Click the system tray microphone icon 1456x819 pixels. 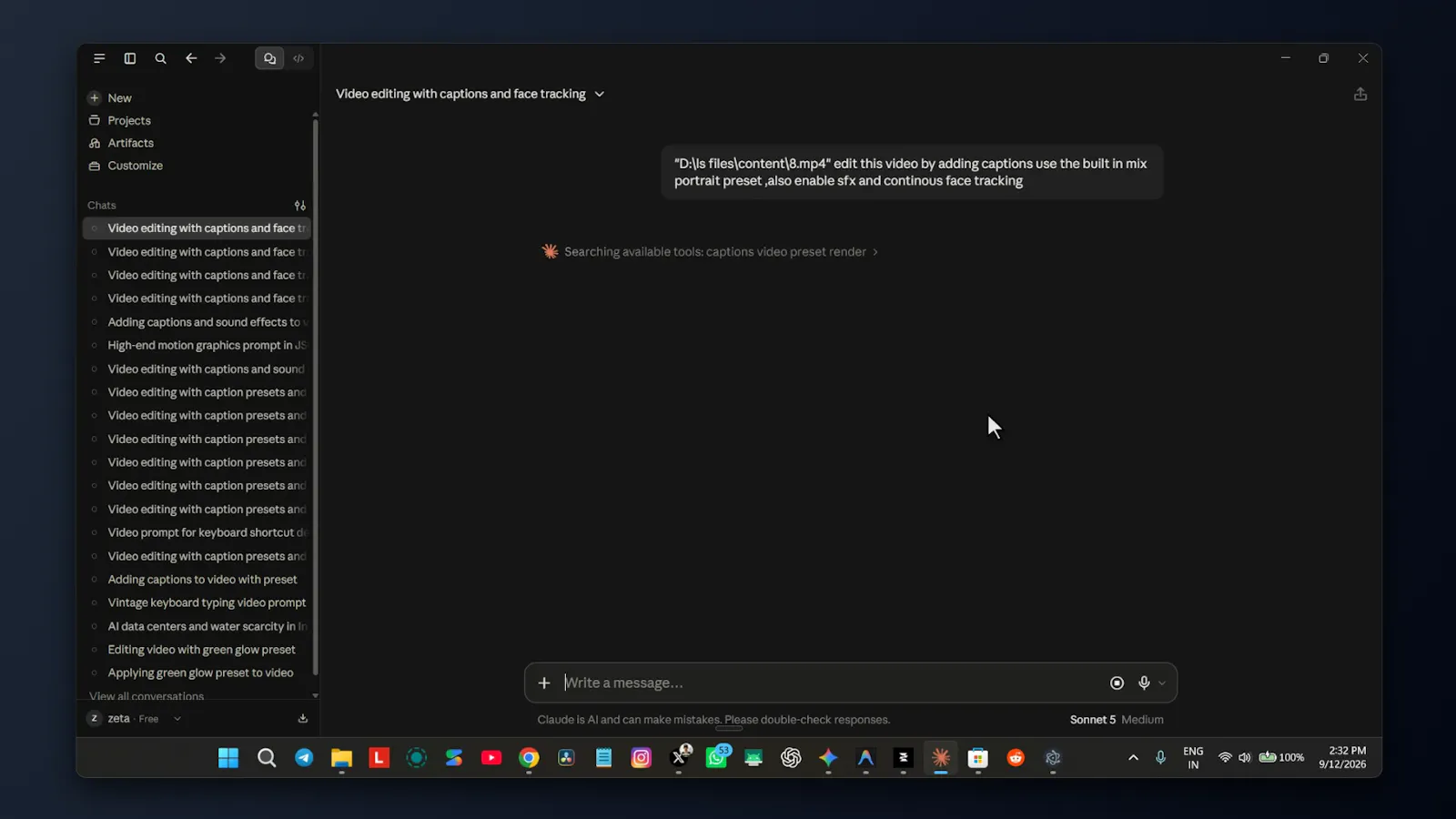pyautogui.click(x=1160, y=758)
